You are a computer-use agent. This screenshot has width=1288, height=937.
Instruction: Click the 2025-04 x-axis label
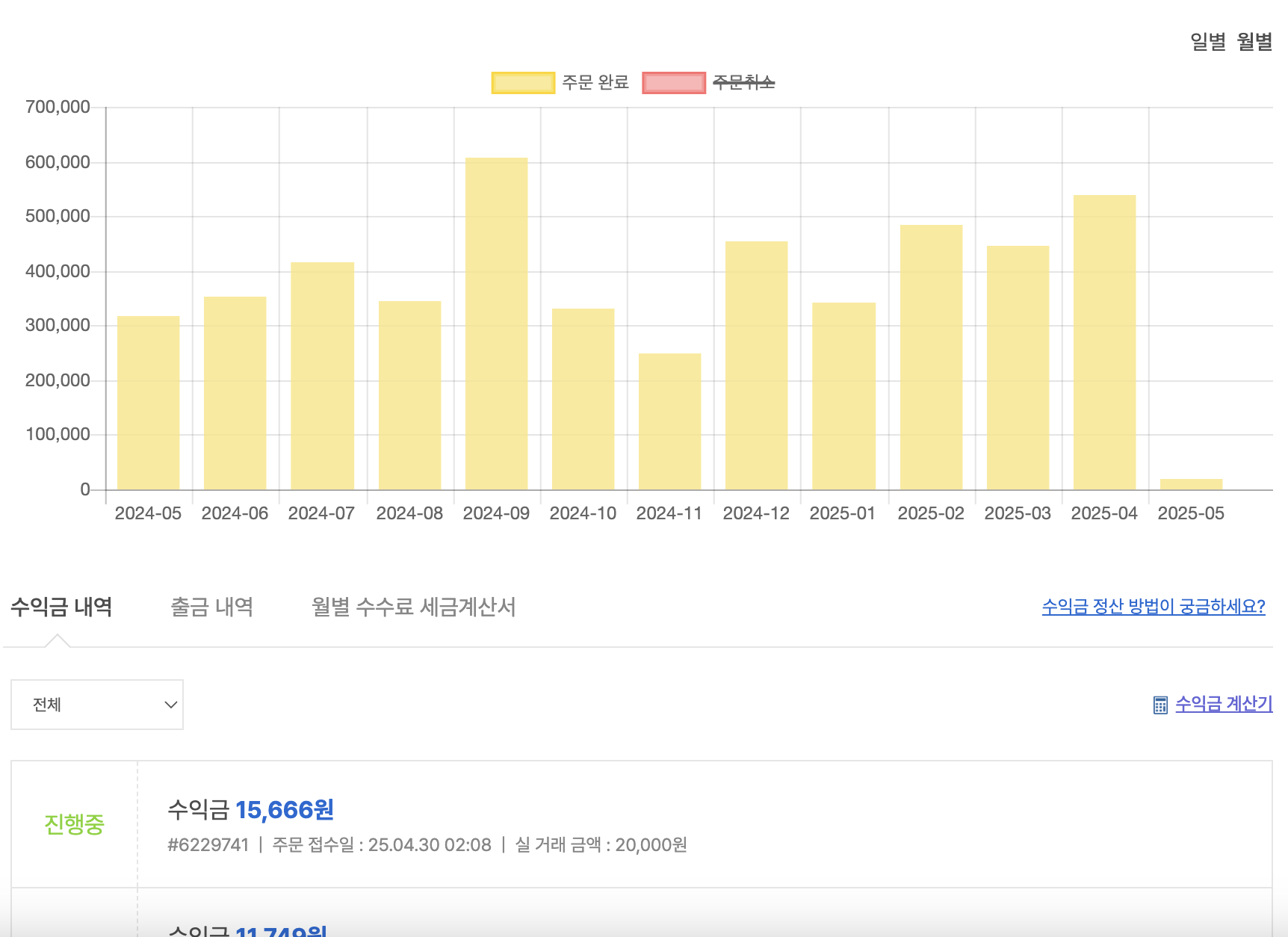1104,513
